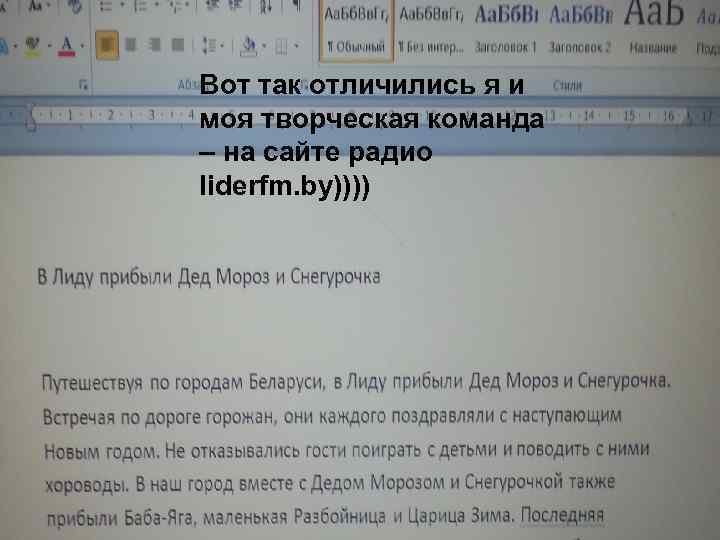Click heading 'В Лиду прибыли Дед Мороз и Снегурочка'
This screenshot has height=540, width=720.
[209, 277]
